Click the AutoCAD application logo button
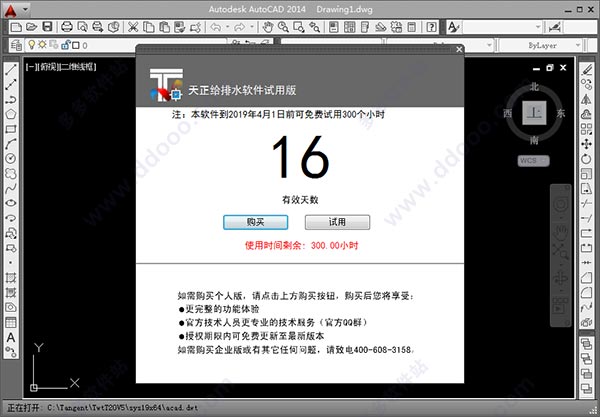Screen dimensions: 600x417 click(12, 9)
